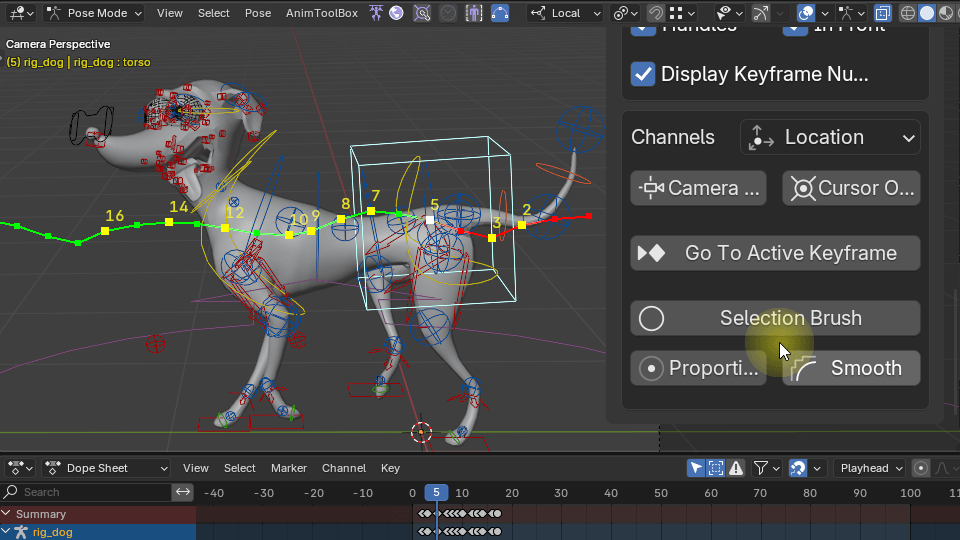Click frame 50 on the timeline ruler

click(660, 493)
